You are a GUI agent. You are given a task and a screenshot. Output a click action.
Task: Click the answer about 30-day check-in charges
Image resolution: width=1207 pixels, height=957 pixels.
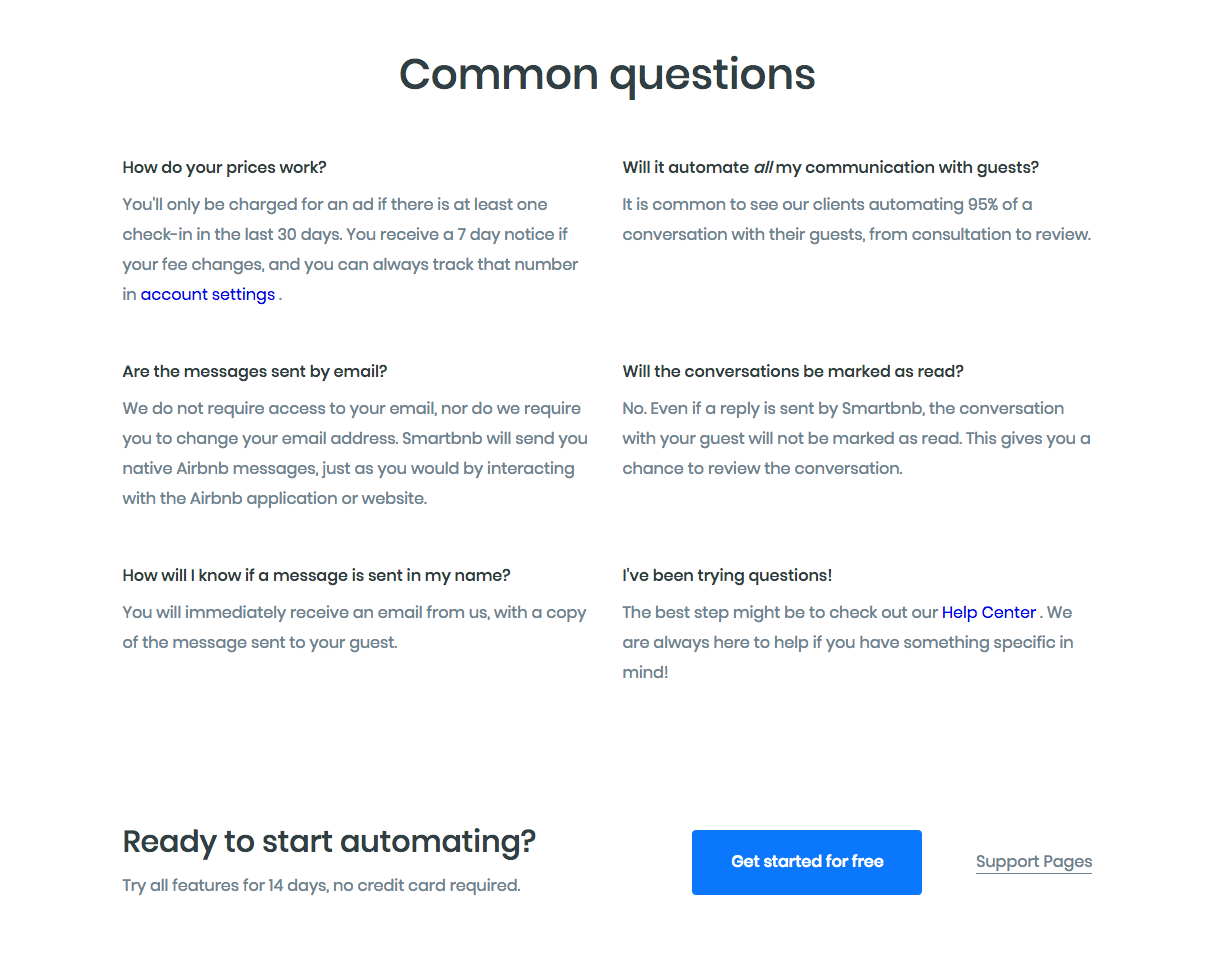tap(350, 234)
